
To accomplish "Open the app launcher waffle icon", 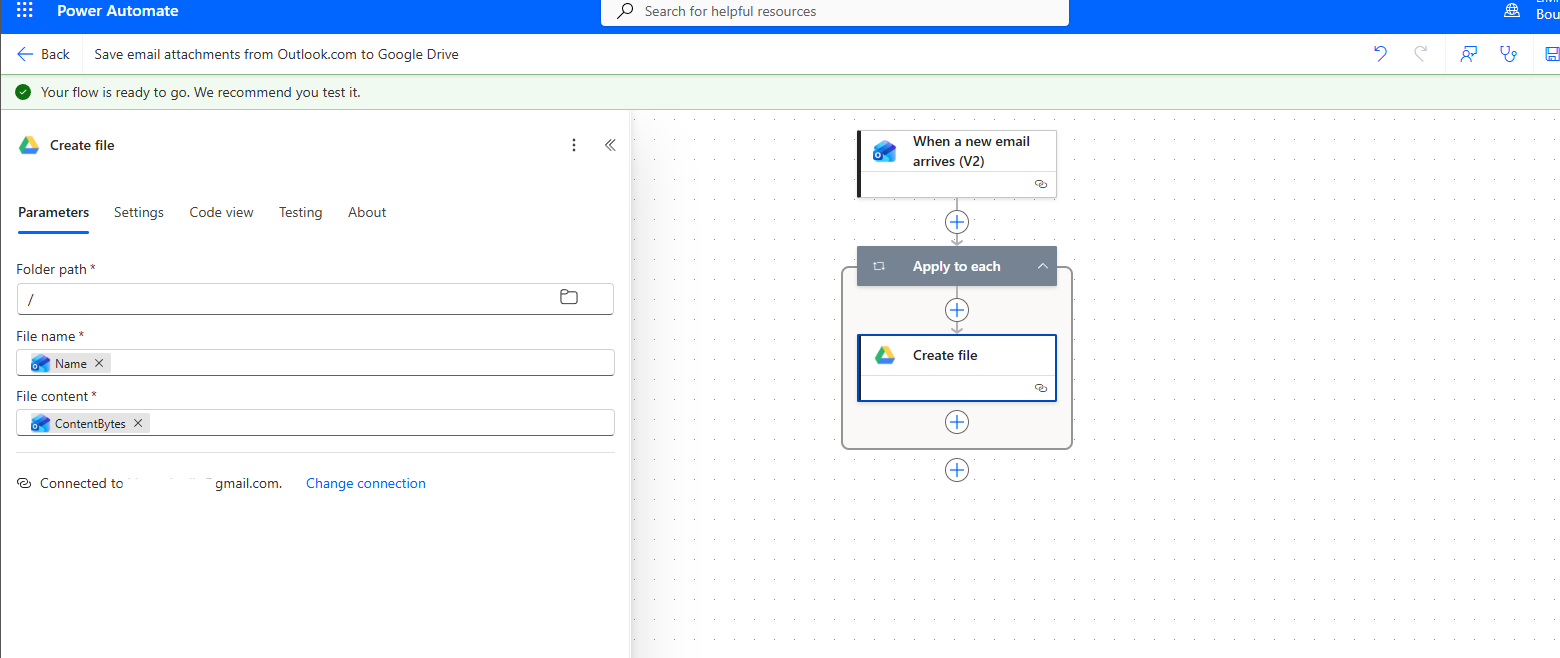I will tap(24, 11).
